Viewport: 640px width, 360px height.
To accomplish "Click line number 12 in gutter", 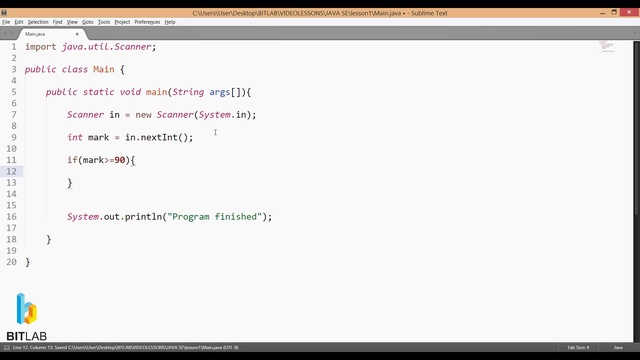I will pyautogui.click(x=11, y=171).
